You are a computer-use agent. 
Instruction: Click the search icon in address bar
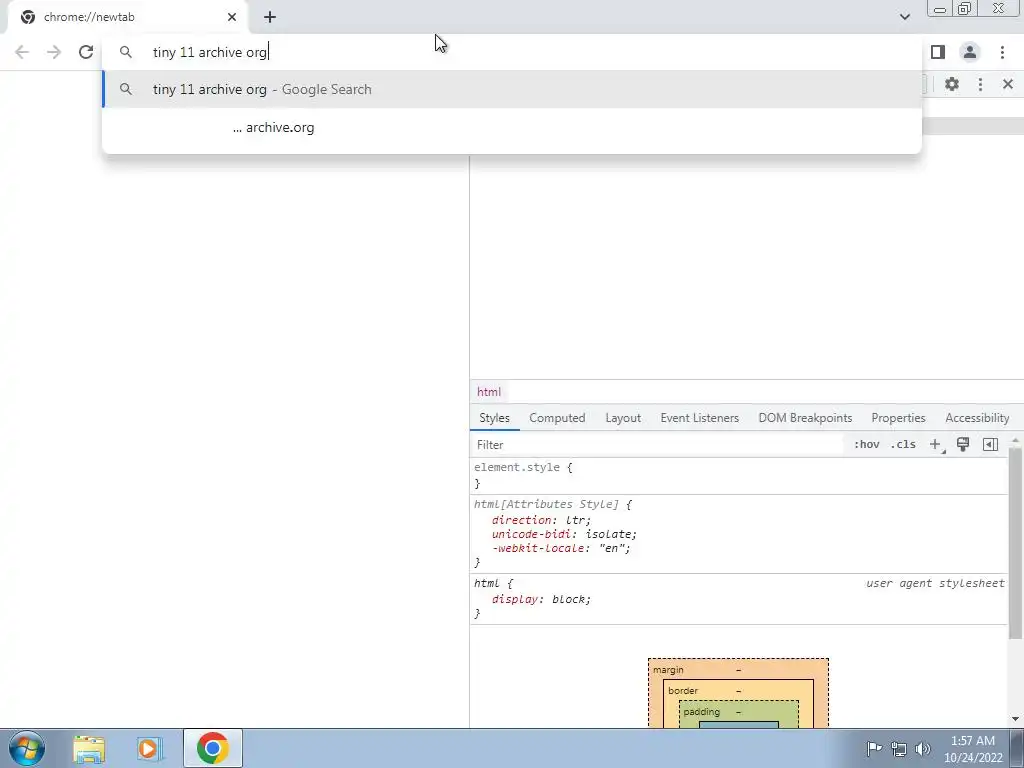pyautogui.click(x=126, y=52)
